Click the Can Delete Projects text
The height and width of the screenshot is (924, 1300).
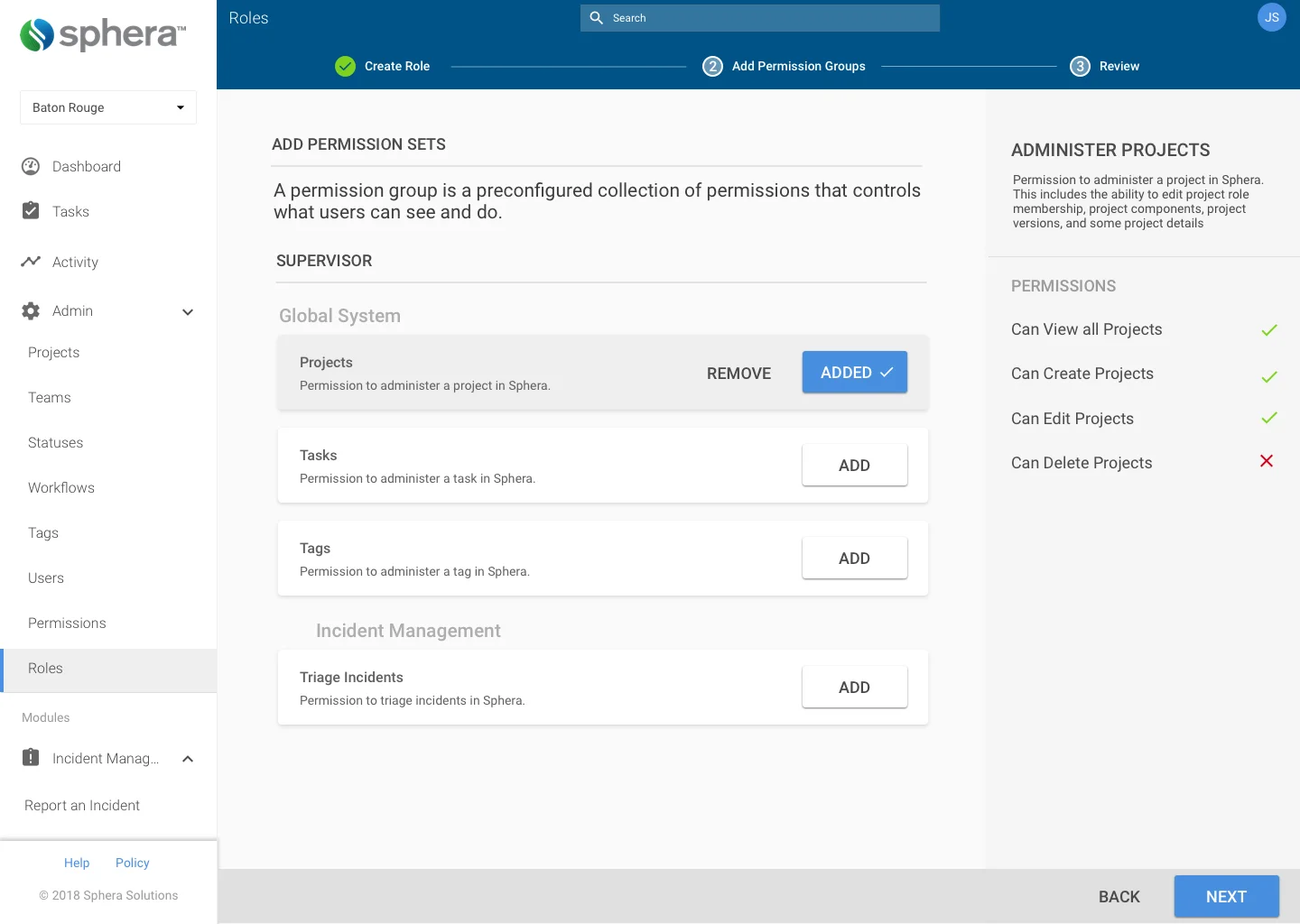[x=1082, y=463]
